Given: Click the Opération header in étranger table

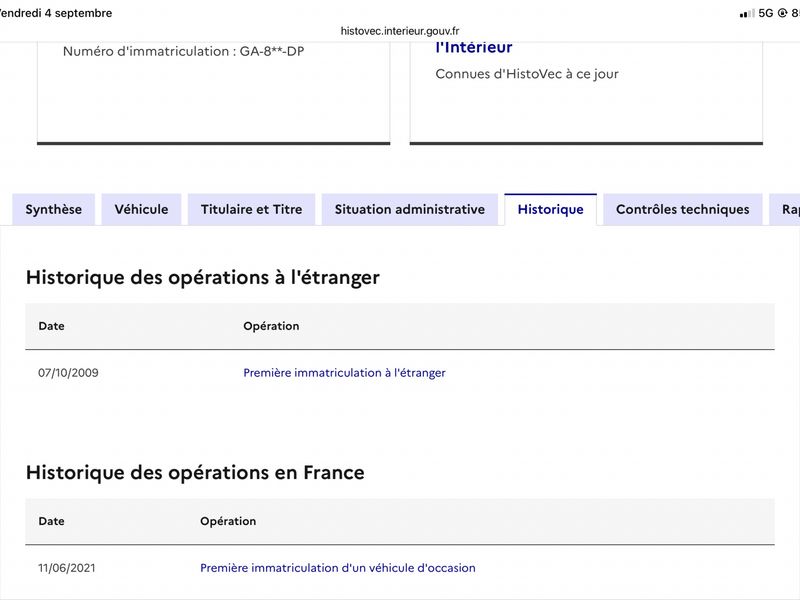Looking at the screenshot, I should tap(271, 326).
